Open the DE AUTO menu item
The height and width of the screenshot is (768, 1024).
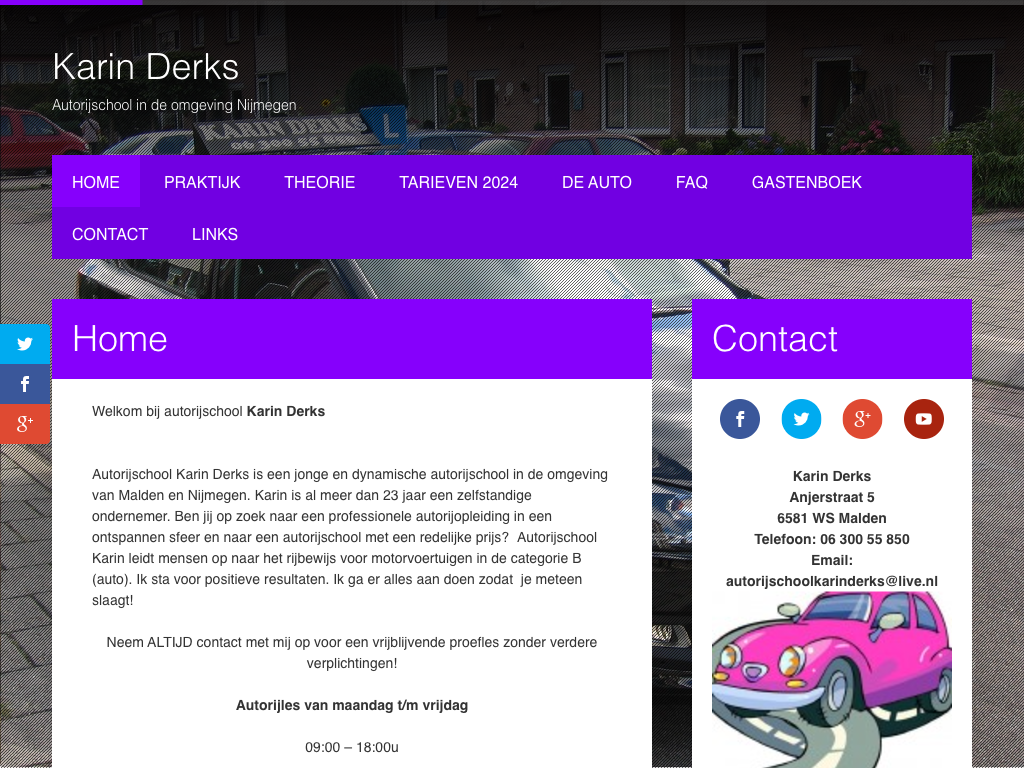597,182
